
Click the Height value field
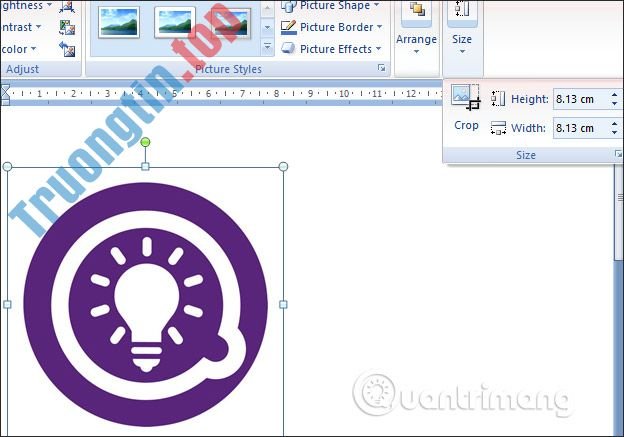pyautogui.click(x=580, y=99)
